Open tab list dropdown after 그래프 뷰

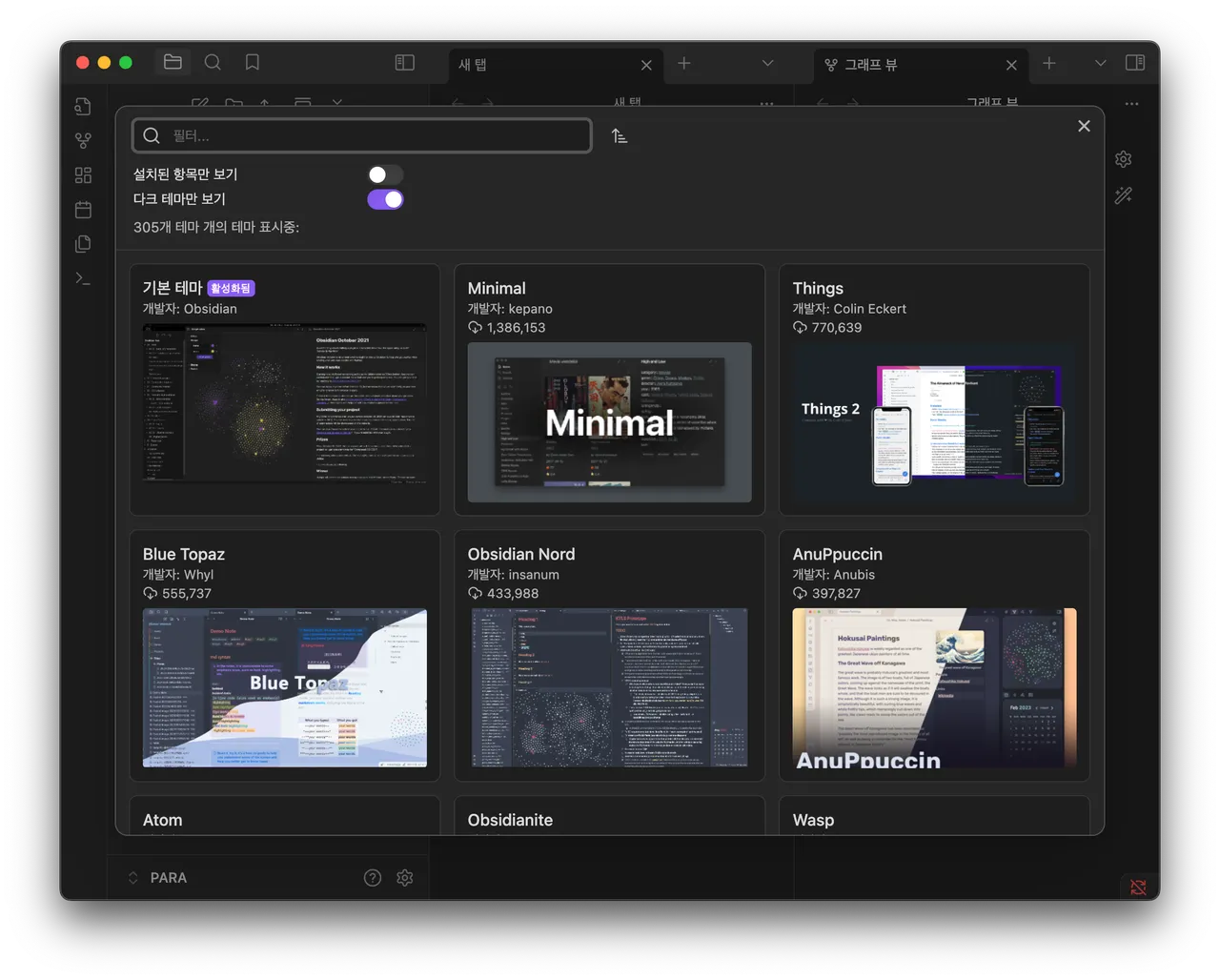tap(1100, 63)
